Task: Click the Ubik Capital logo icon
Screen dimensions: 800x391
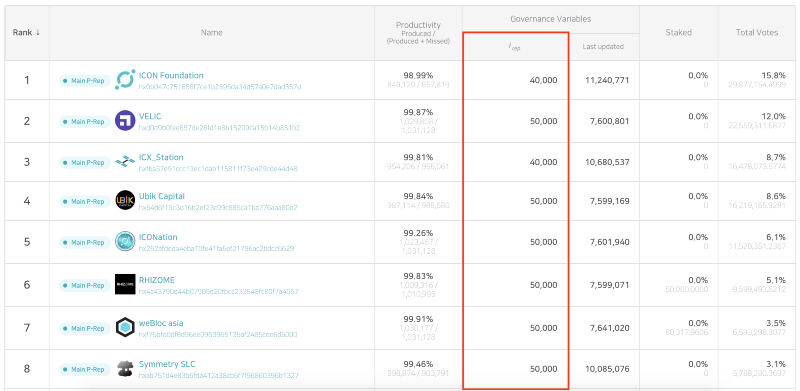Action: [125, 201]
